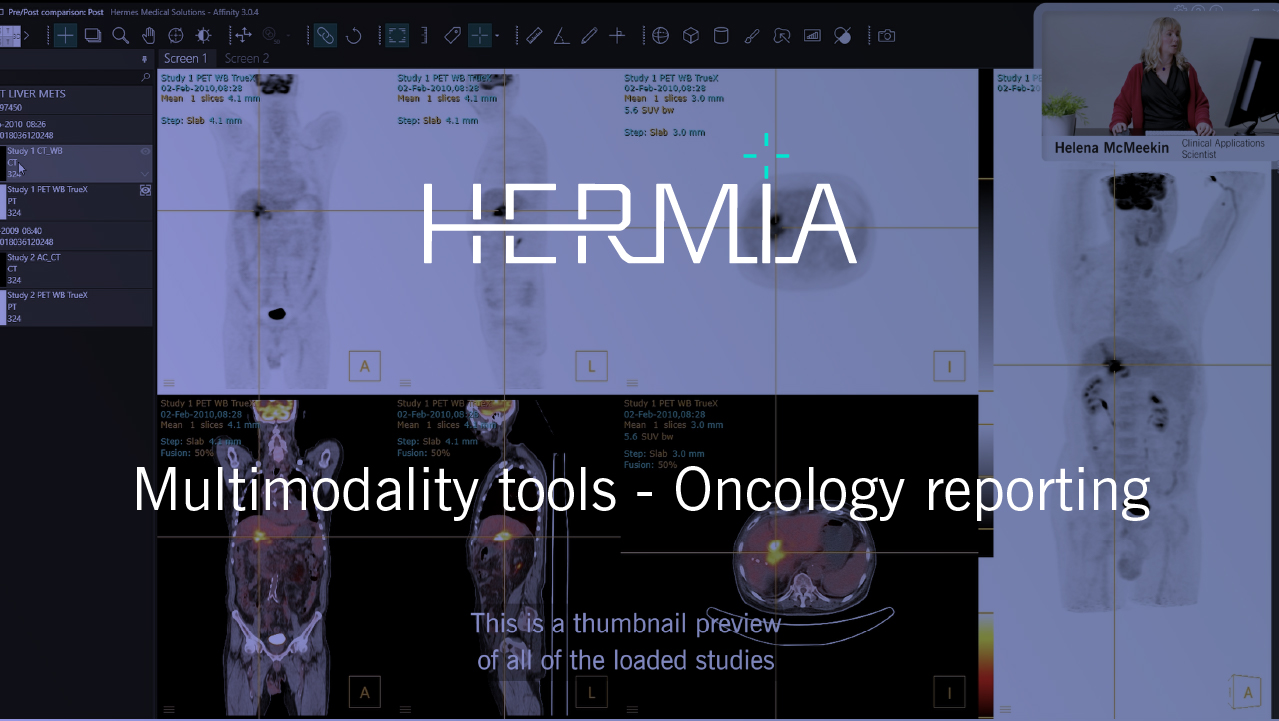Click the search magnifier in study panel
This screenshot has width=1279, height=721.
[x=145, y=77]
